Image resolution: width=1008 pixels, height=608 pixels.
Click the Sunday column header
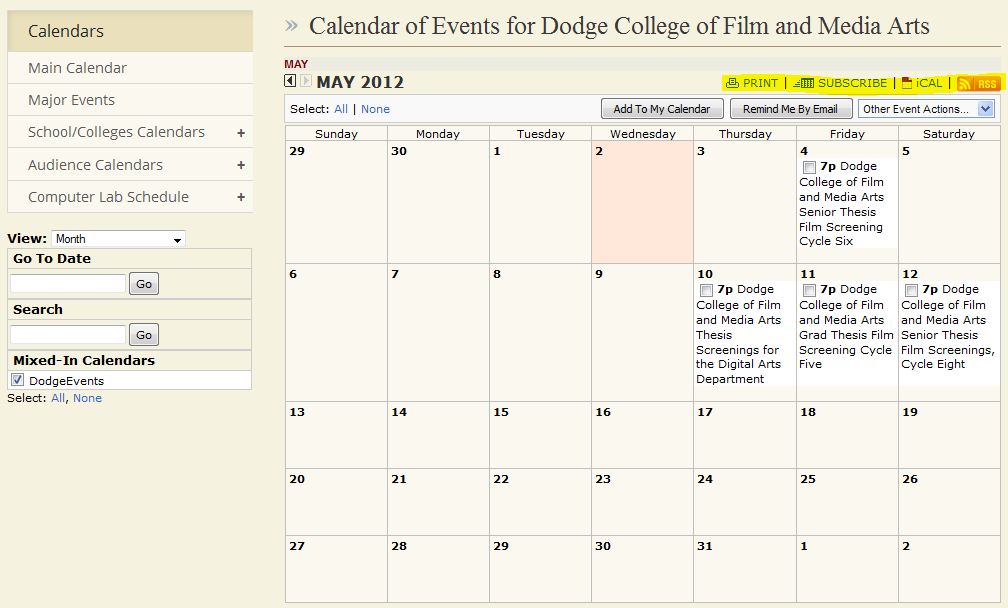(336, 134)
